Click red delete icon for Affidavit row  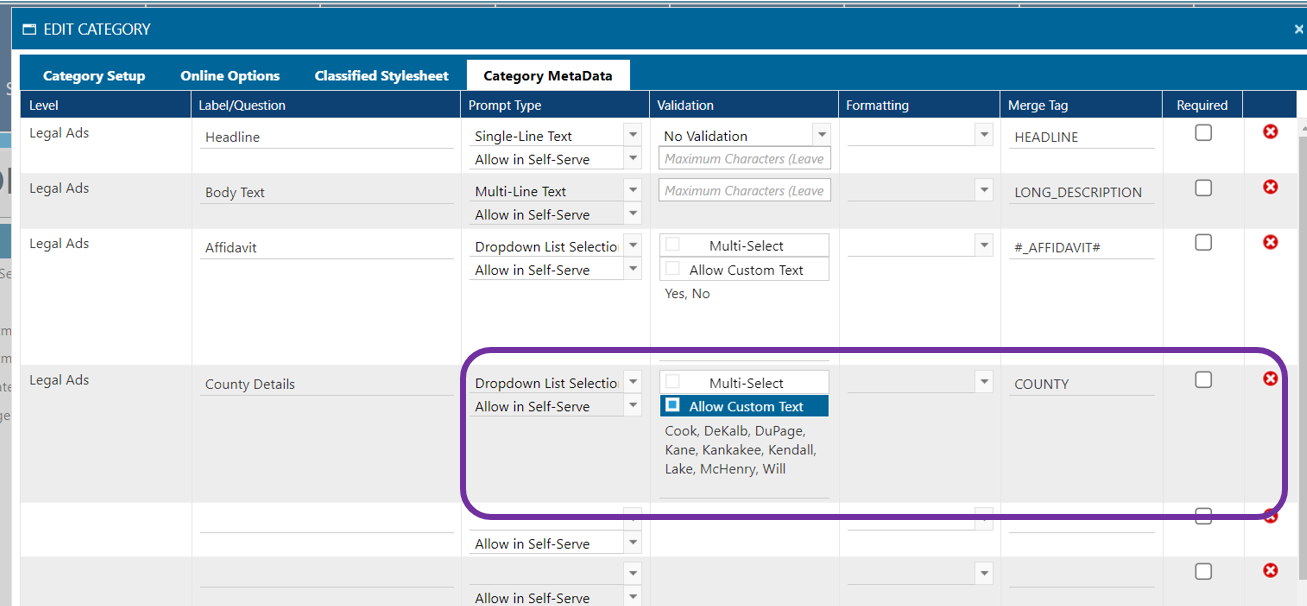click(1270, 242)
